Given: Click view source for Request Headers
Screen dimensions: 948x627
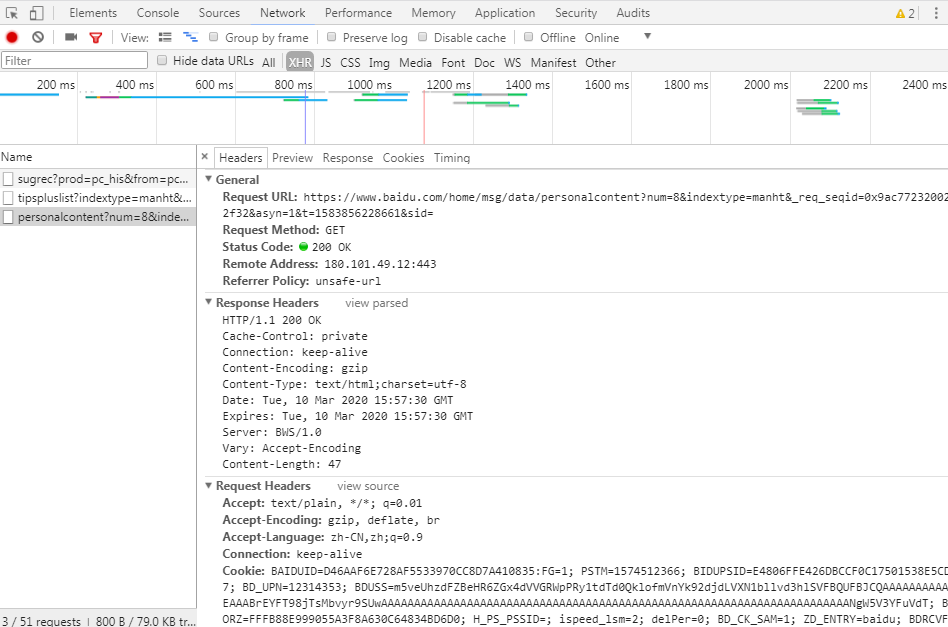Looking at the screenshot, I should click(x=367, y=486).
